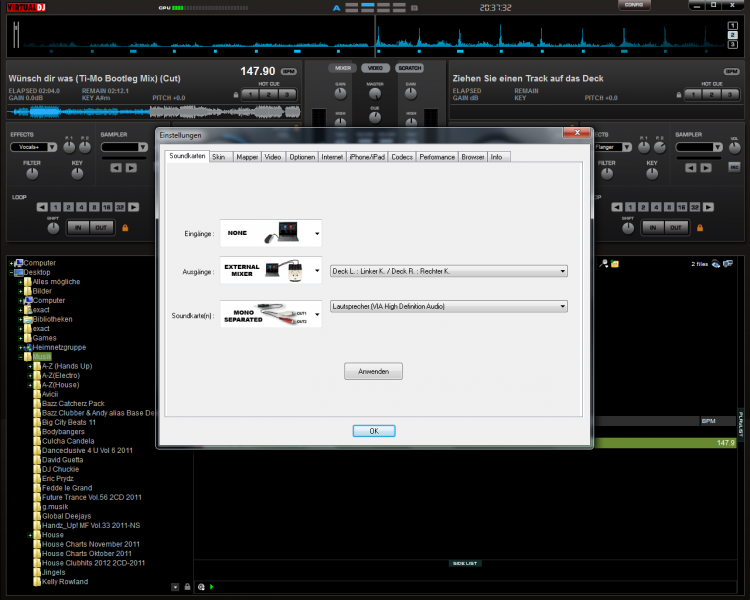Select the MIXER panel button
Viewport: 750px width, 600px height.
[342, 68]
